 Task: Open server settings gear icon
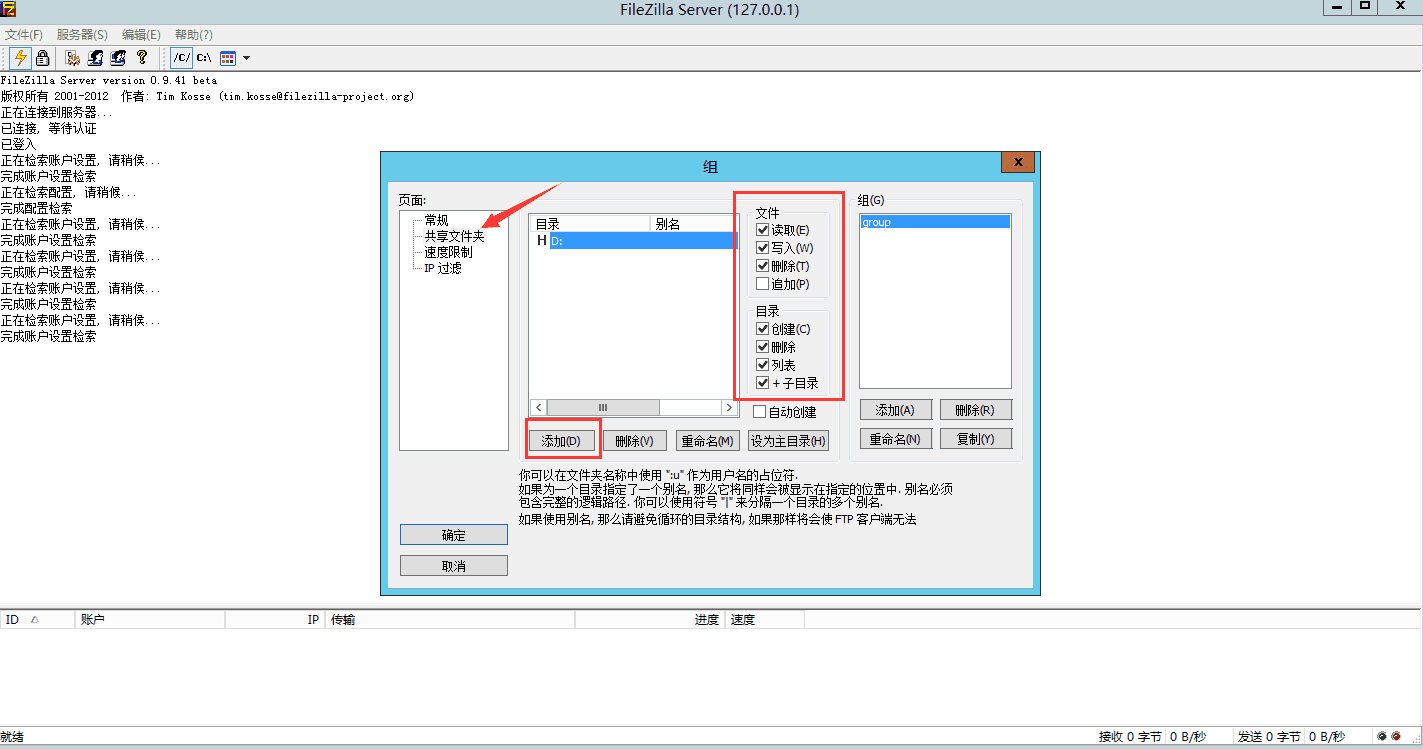pyautogui.click(x=73, y=58)
